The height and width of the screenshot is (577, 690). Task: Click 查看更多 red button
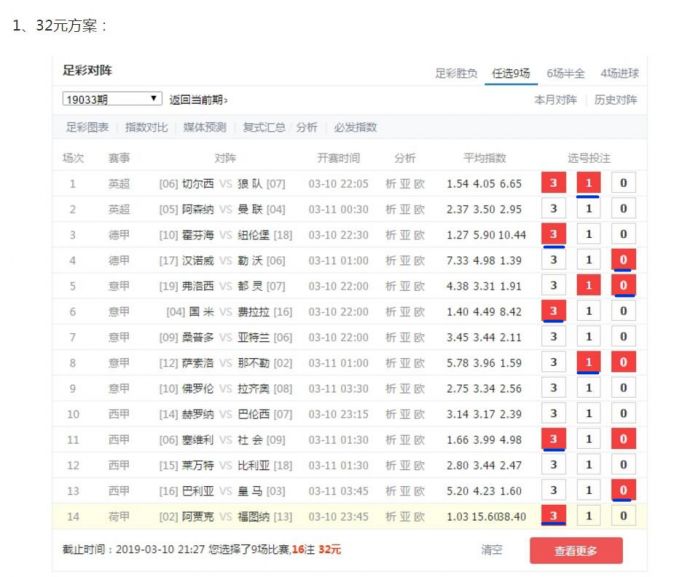[x=575, y=550]
